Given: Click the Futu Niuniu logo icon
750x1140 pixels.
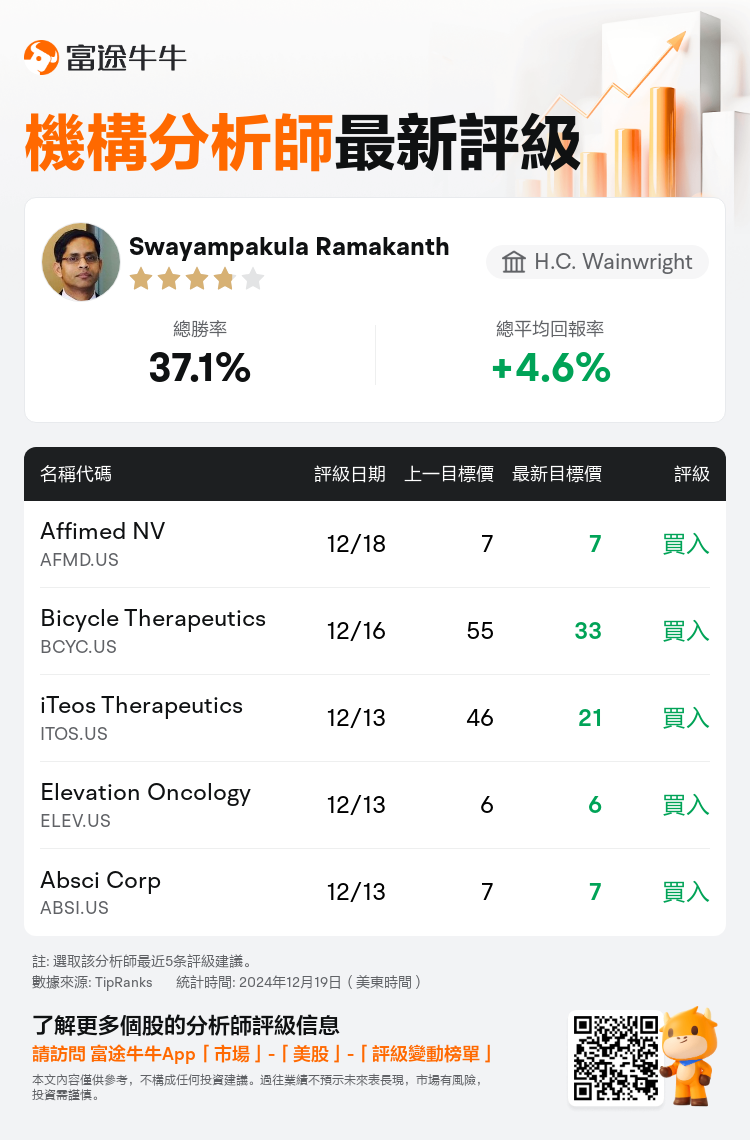Looking at the screenshot, I should (41, 57).
